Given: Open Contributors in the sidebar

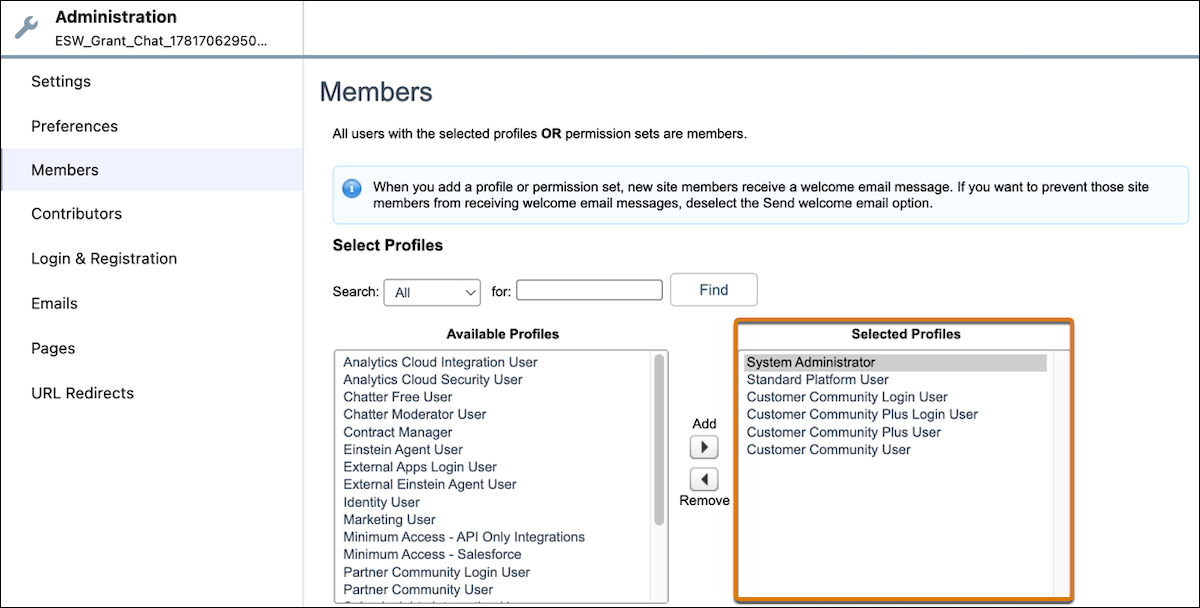Looking at the screenshot, I should (76, 214).
